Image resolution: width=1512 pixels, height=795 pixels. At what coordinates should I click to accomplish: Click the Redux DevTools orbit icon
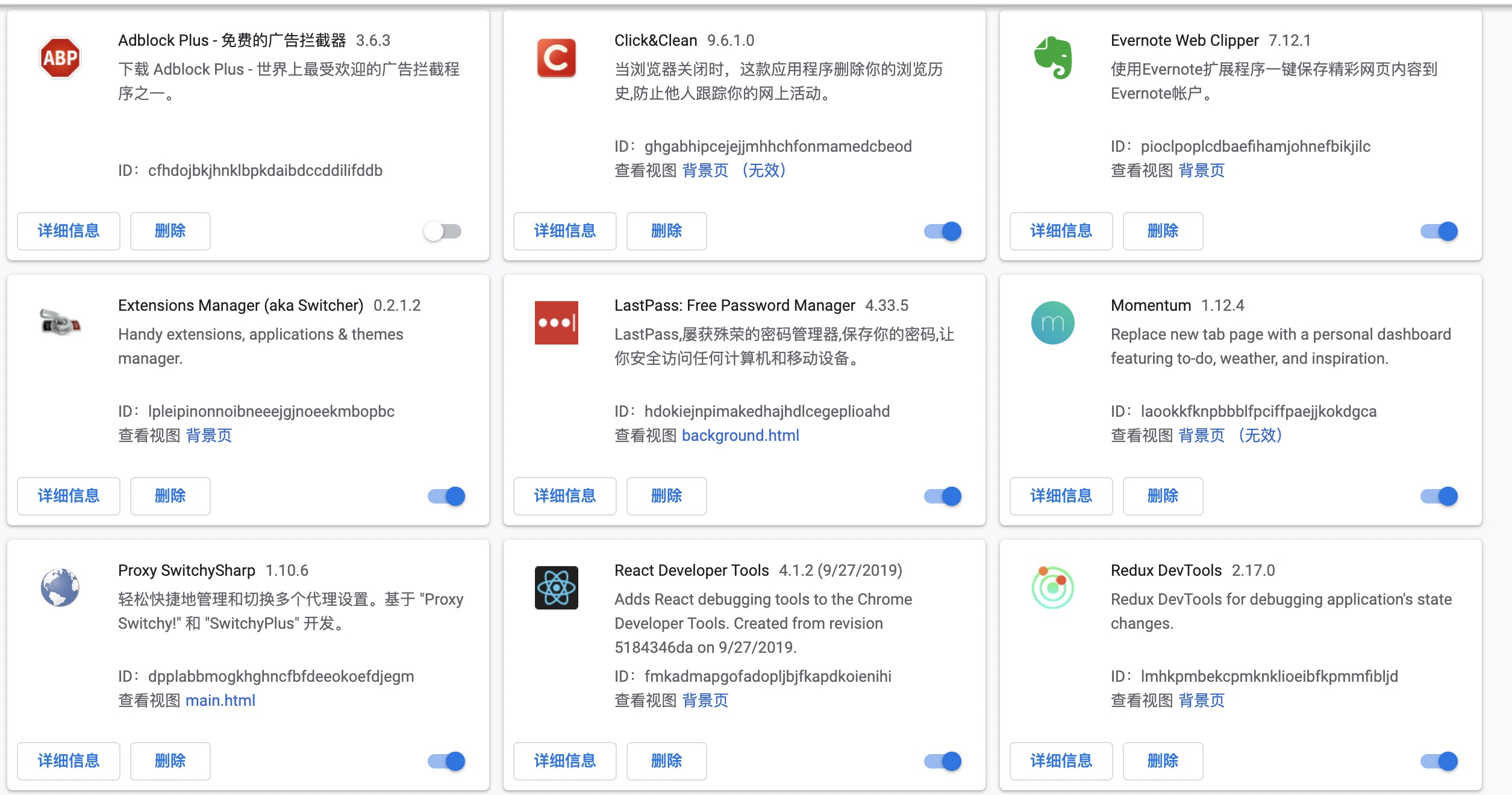click(x=1053, y=587)
